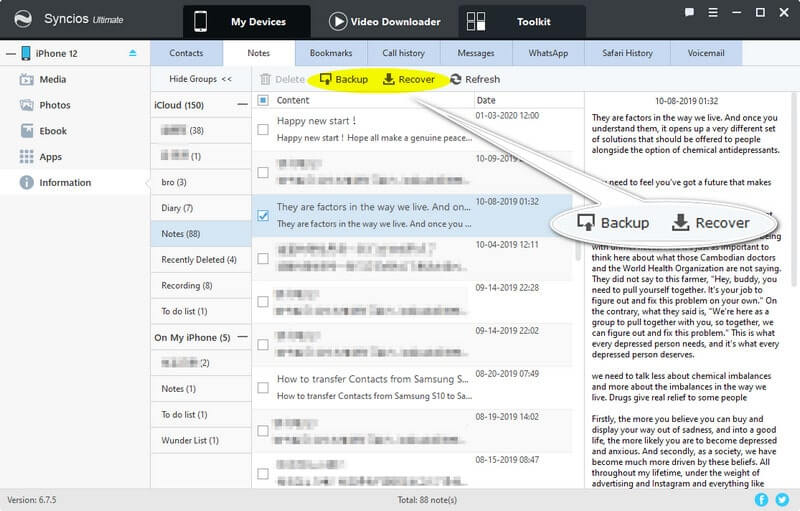This screenshot has height=511, width=800.
Task: Click the Syncios logo icon
Action: pos(23,20)
